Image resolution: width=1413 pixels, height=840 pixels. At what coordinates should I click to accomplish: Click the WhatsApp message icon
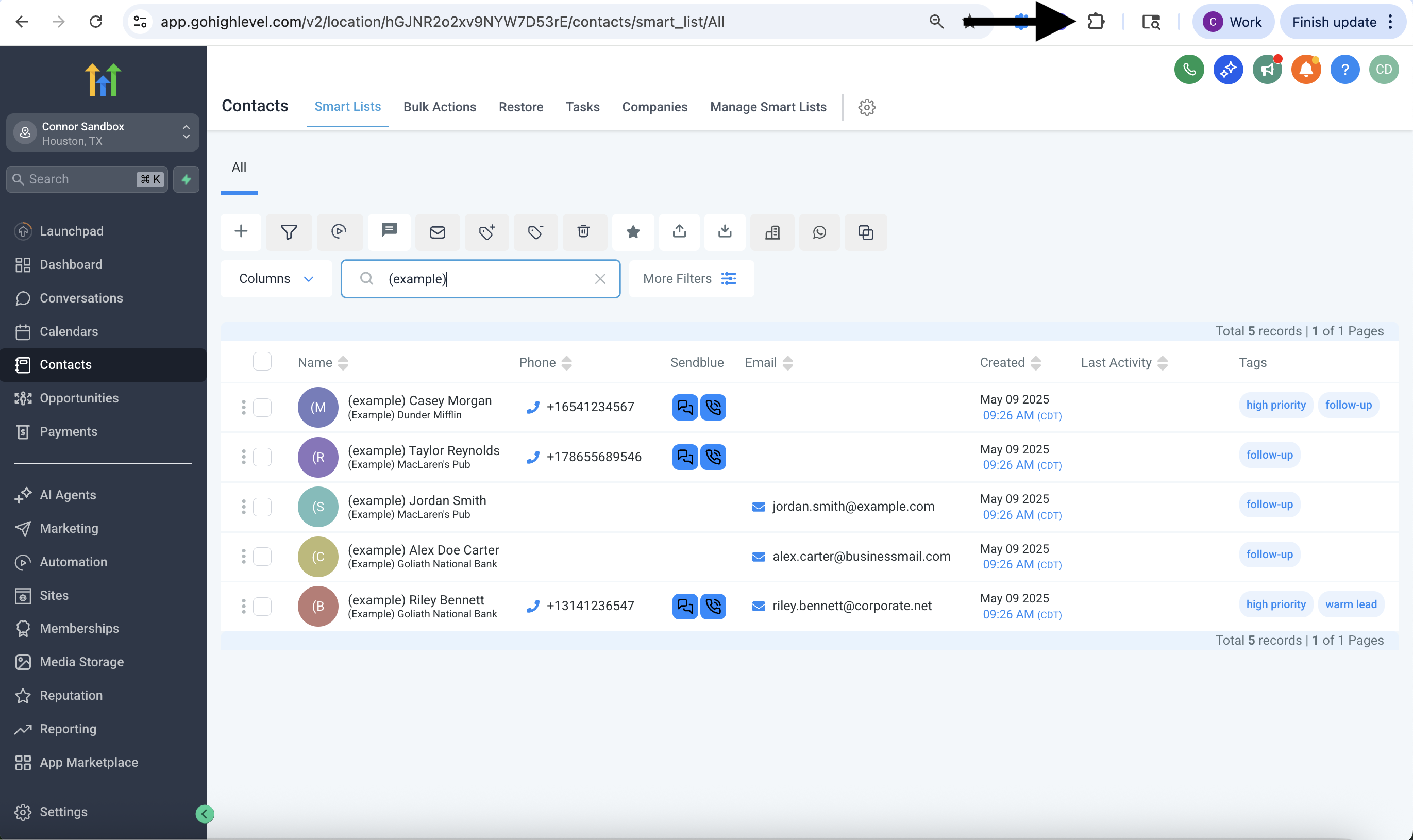coord(819,231)
